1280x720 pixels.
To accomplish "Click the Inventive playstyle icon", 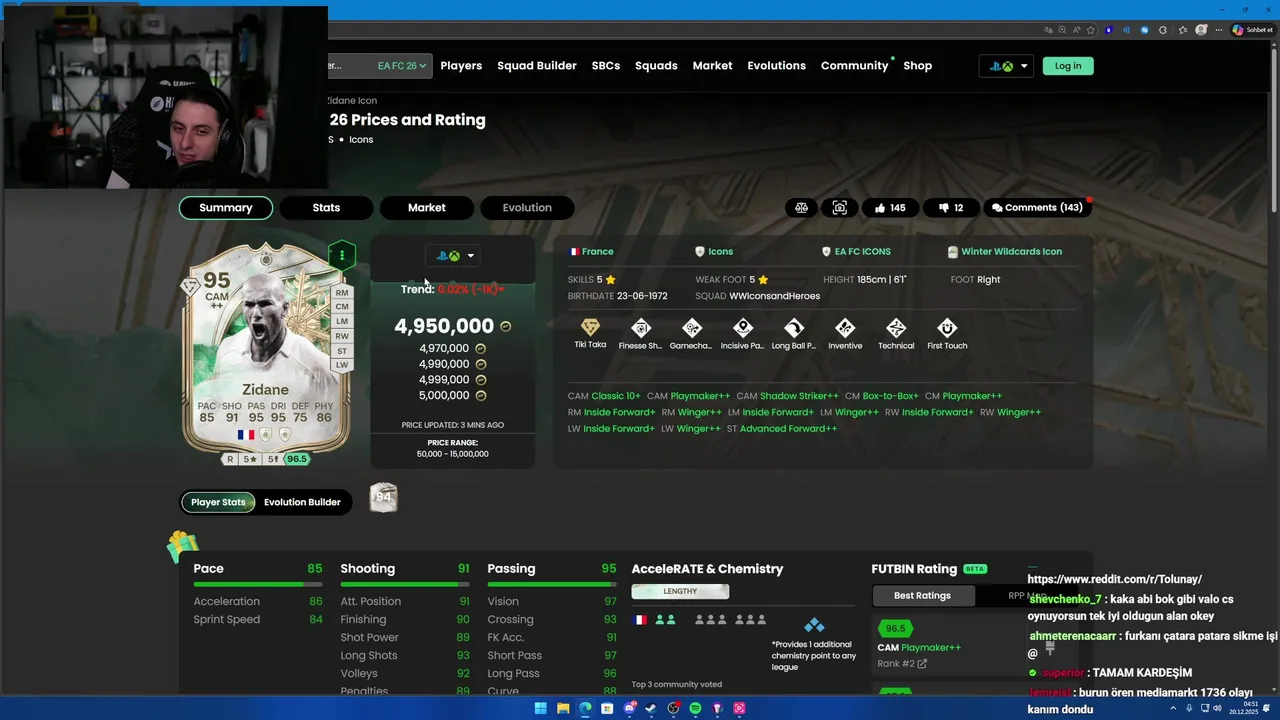I will pos(845,328).
